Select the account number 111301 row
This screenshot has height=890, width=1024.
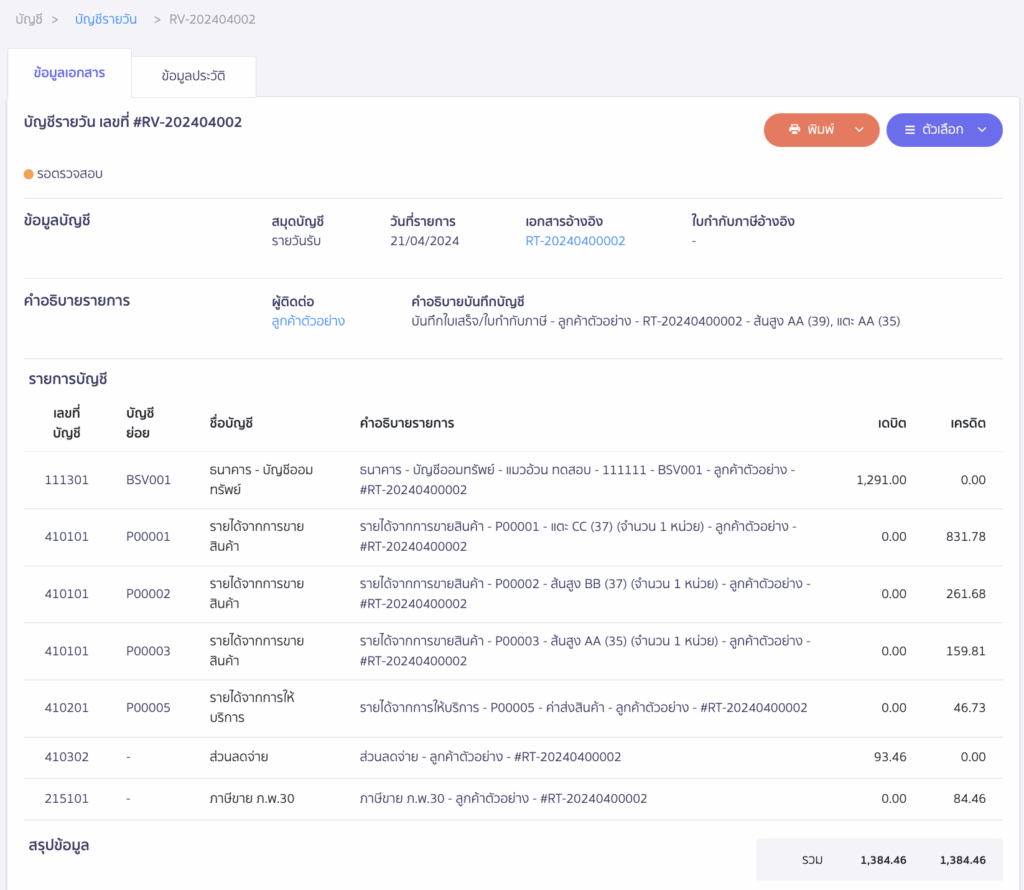[x=66, y=480]
